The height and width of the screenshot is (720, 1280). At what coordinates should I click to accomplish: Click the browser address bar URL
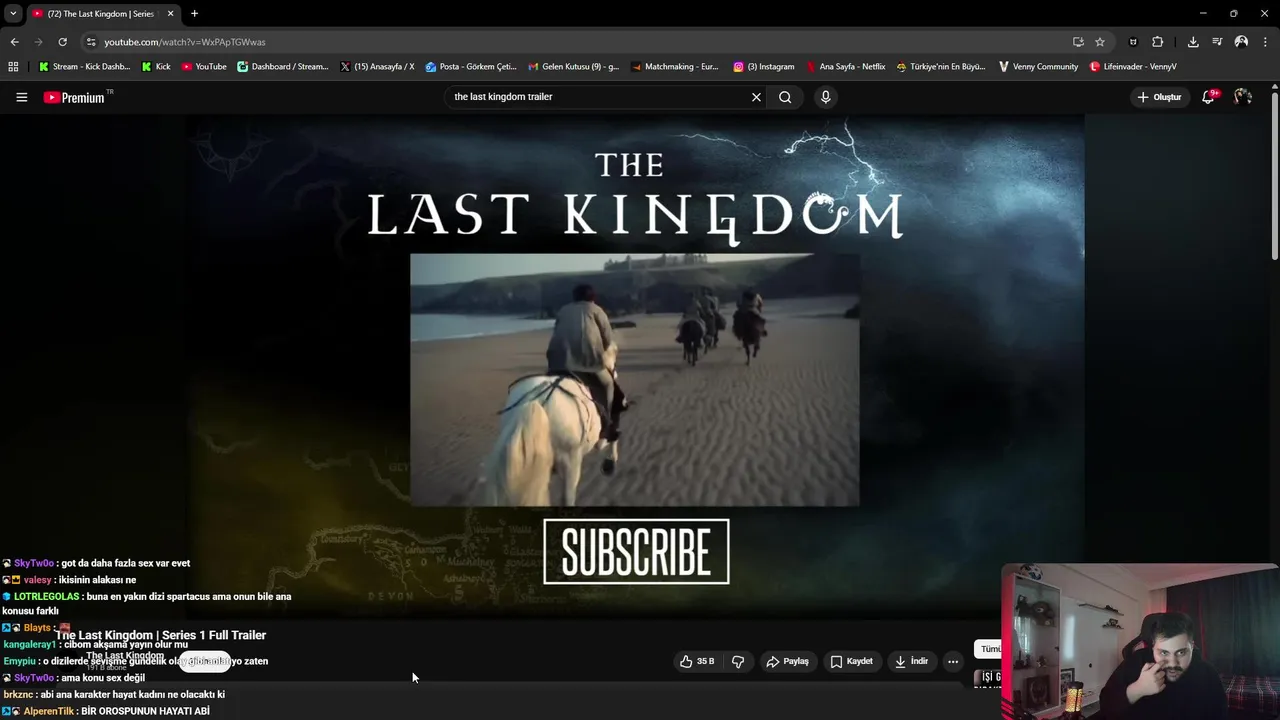click(185, 42)
